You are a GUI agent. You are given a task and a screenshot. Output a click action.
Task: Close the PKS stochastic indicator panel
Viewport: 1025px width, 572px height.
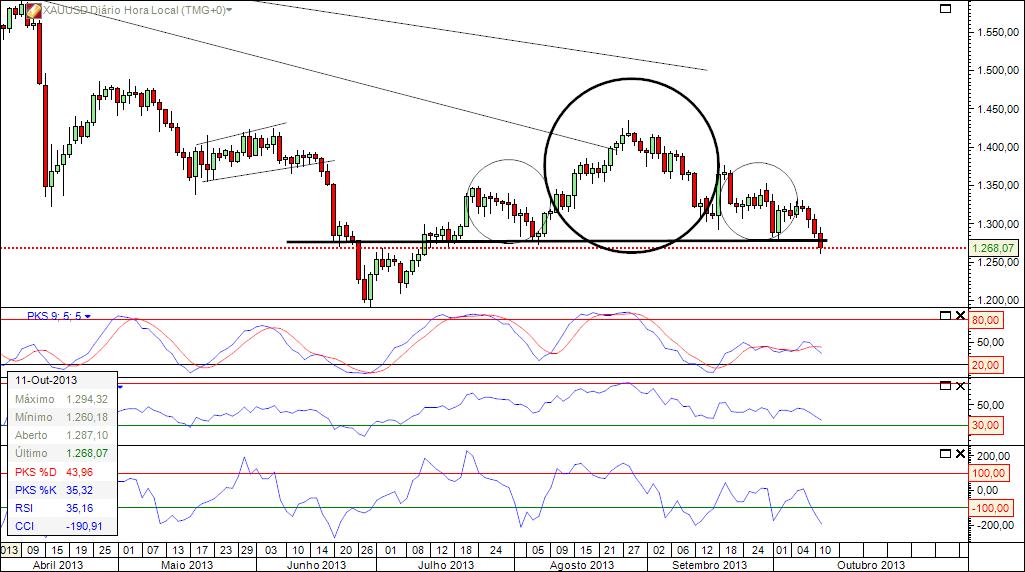(x=960, y=316)
